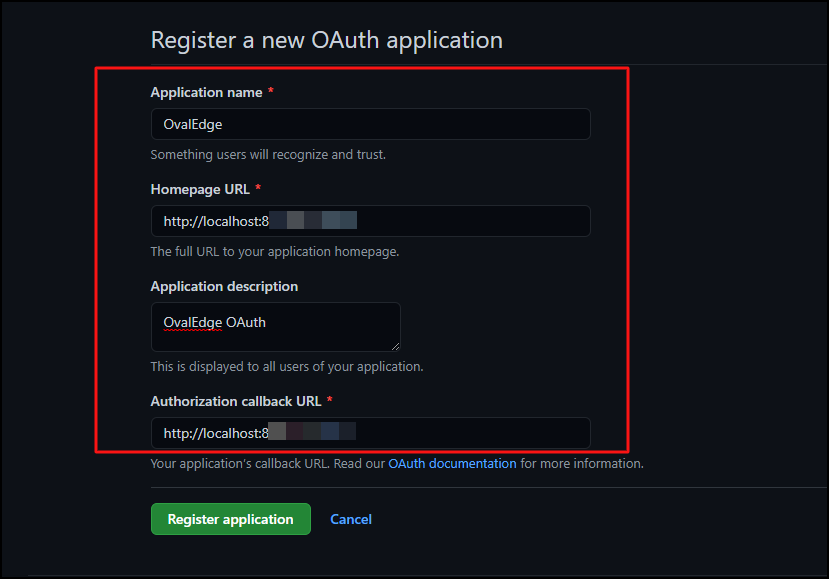Click the underlined word OvalEdge in description
The height and width of the screenshot is (579, 829).
(193, 322)
